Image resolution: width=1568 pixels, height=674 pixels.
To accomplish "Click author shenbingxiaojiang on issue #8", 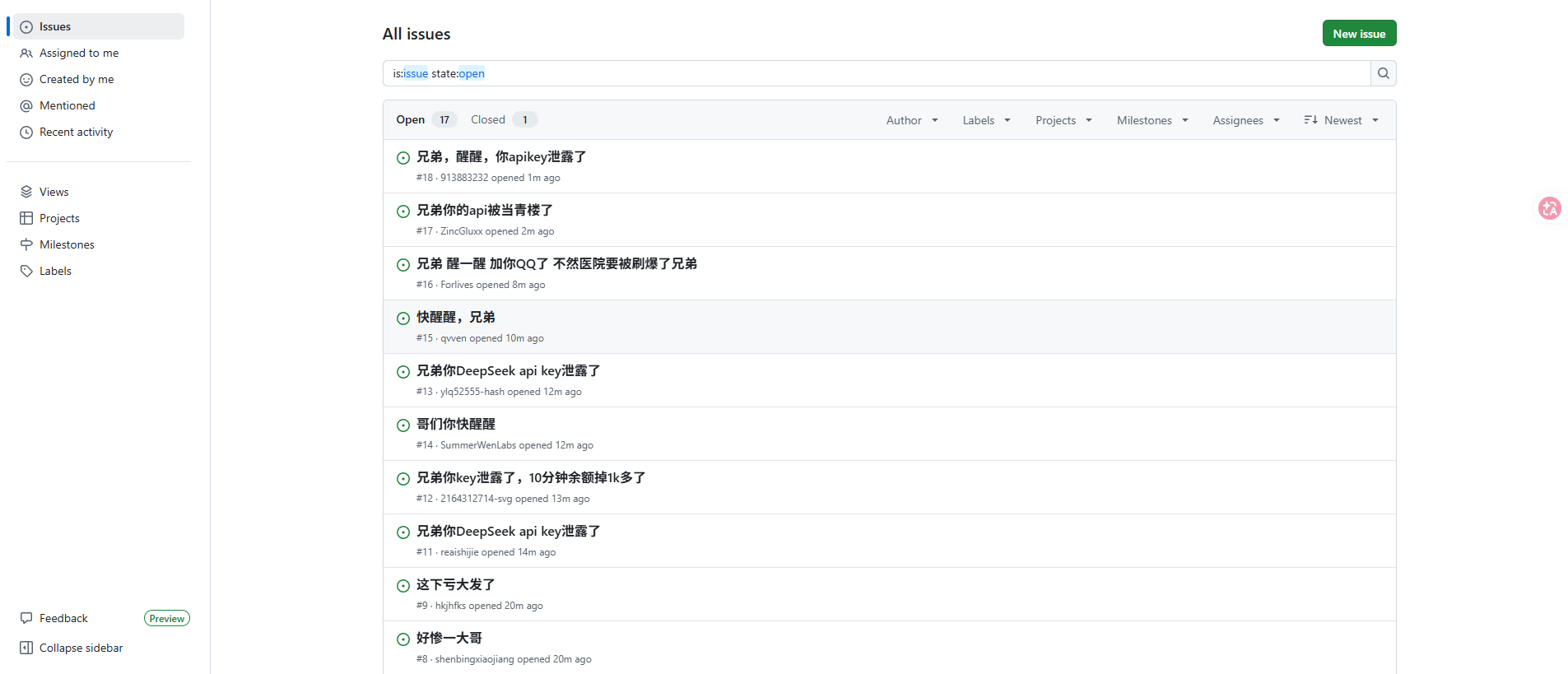I will coord(475,659).
